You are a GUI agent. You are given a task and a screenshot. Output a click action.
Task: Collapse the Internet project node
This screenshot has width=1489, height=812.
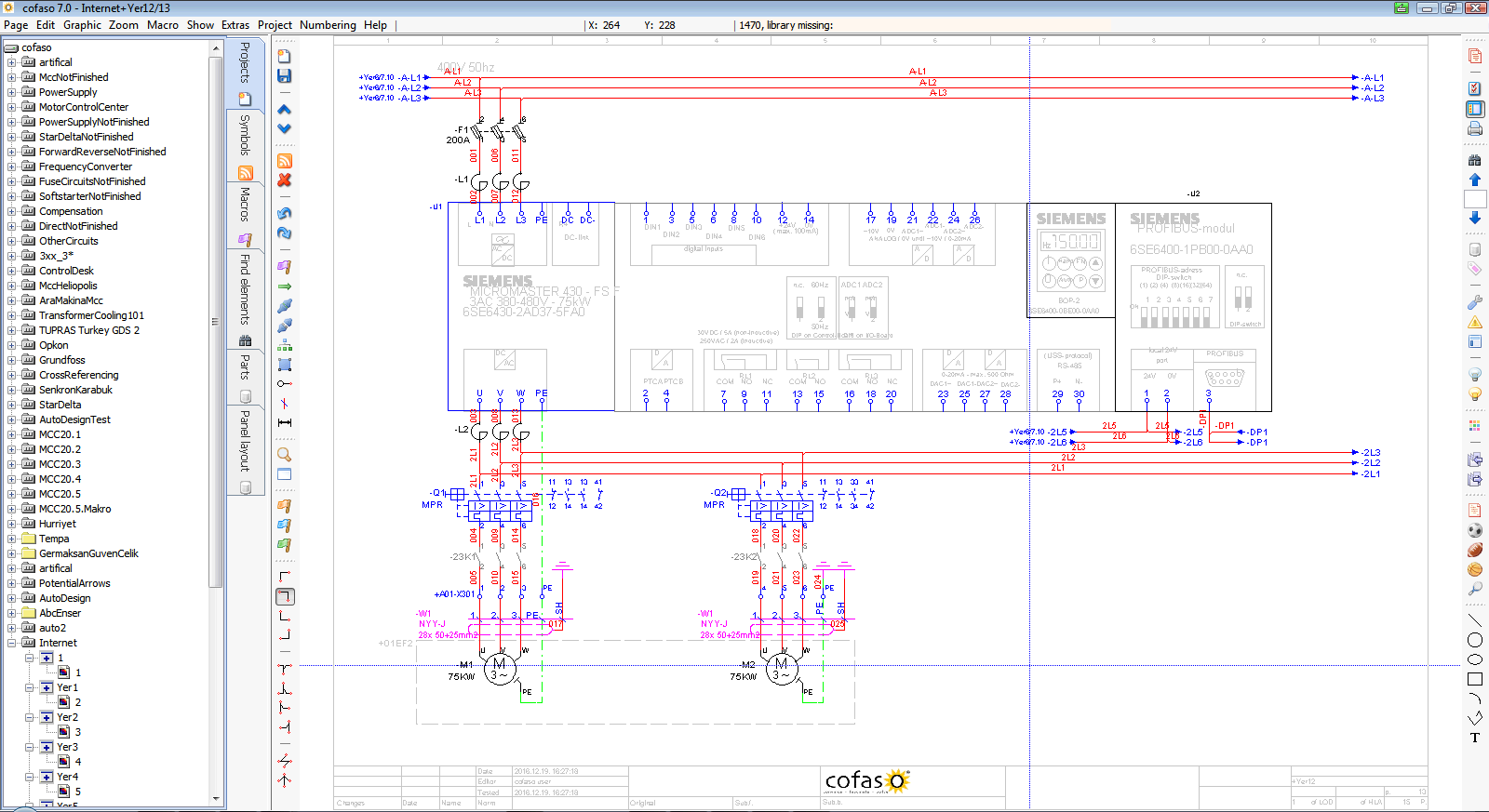click(x=11, y=643)
